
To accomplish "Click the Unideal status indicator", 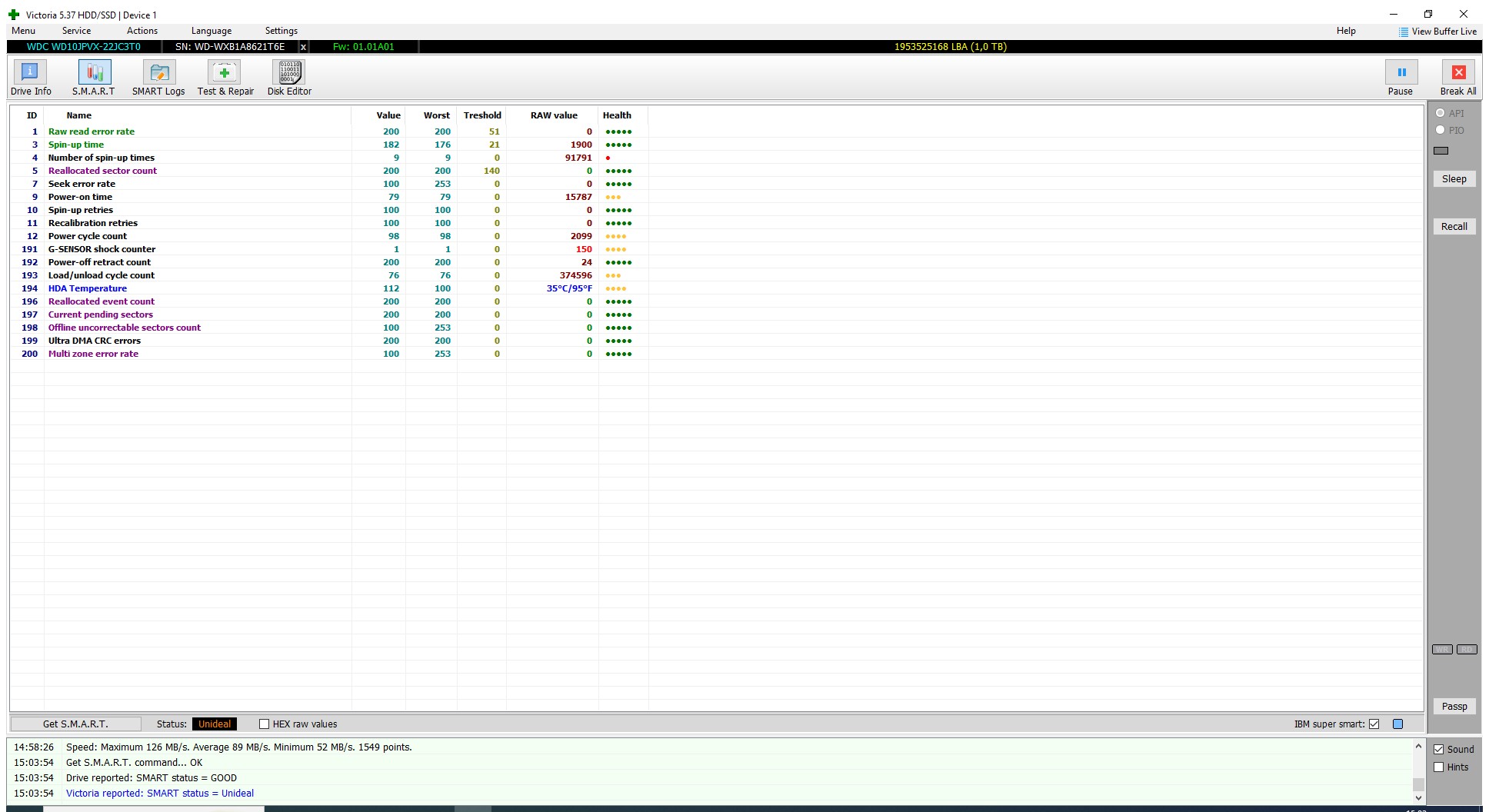I will click(x=215, y=724).
